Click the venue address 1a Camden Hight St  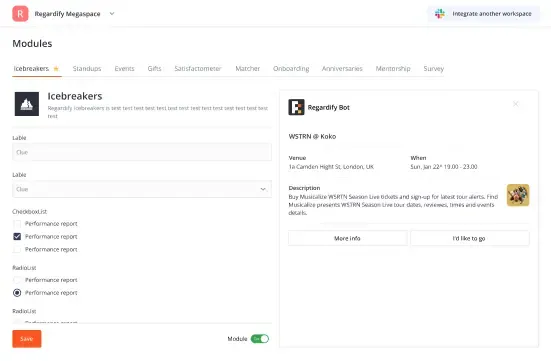click(331, 167)
